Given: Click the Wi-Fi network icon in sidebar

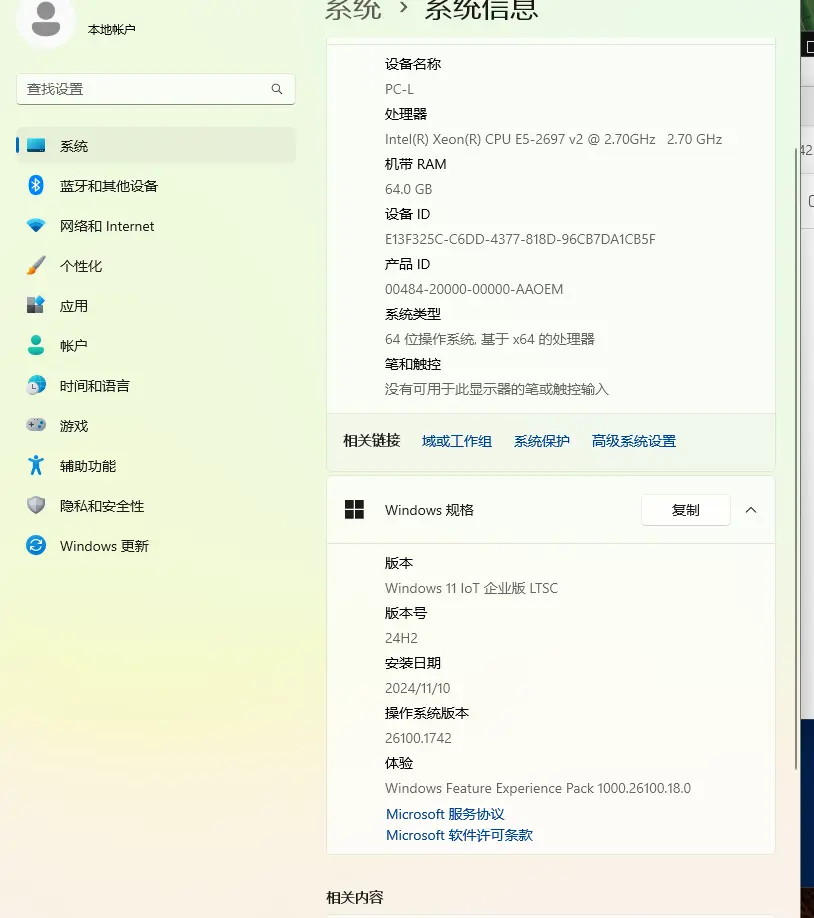Looking at the screenshot, I should coord(36,225).
